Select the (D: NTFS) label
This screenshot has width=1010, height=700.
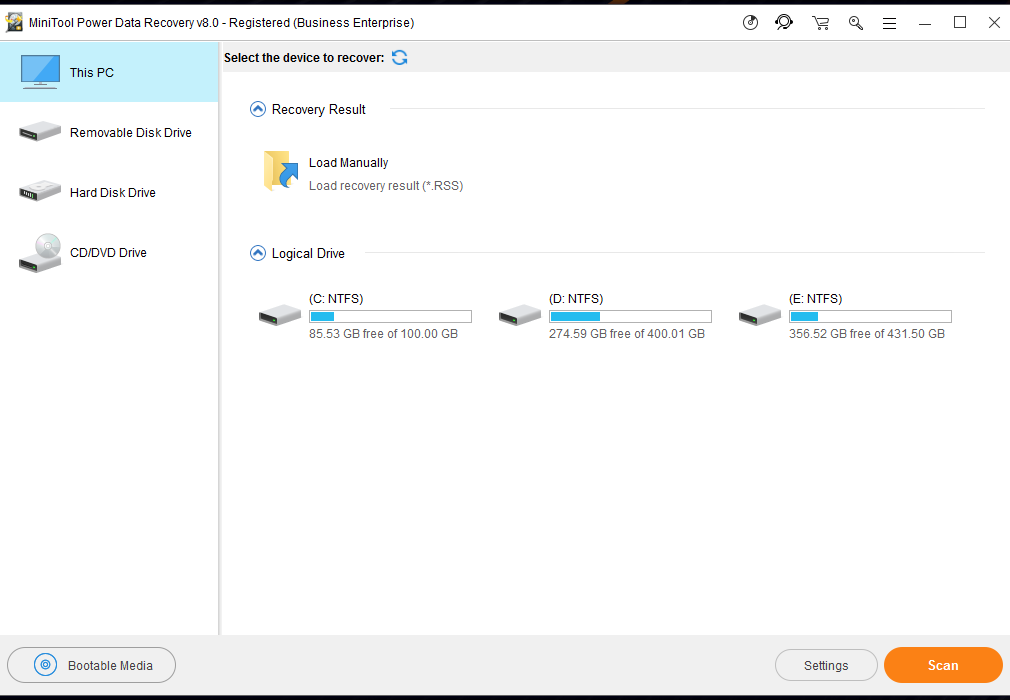point(576,299)
